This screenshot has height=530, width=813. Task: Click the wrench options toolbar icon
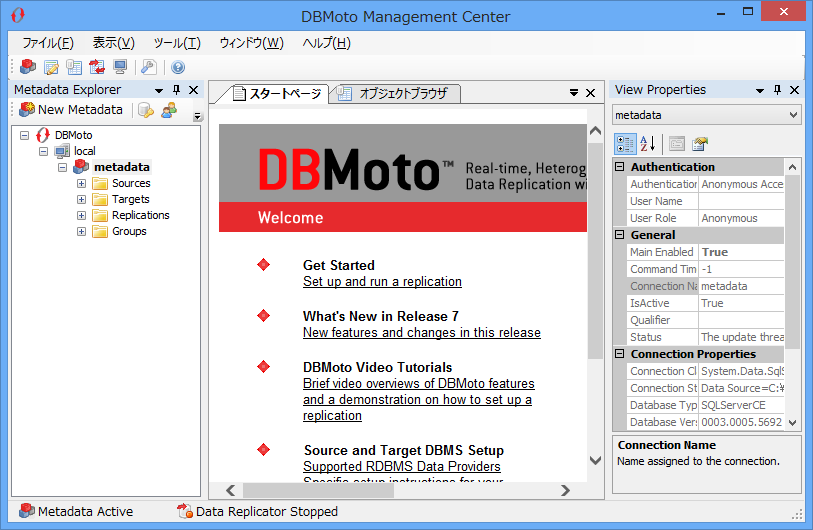tap(149, 67)
